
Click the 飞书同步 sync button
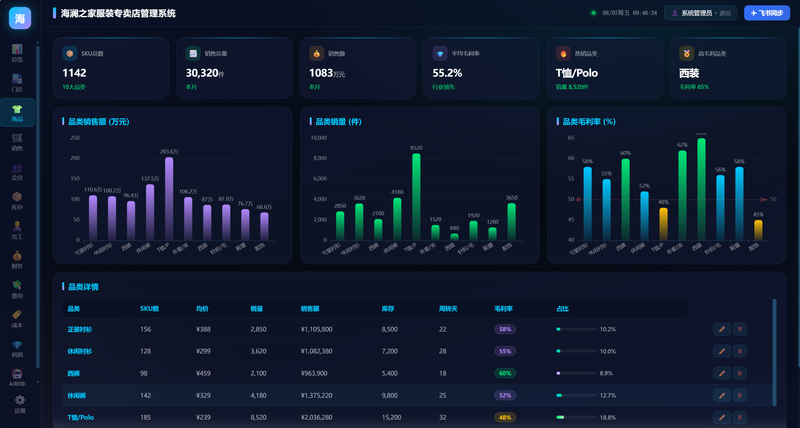click(x=767, y=13)
